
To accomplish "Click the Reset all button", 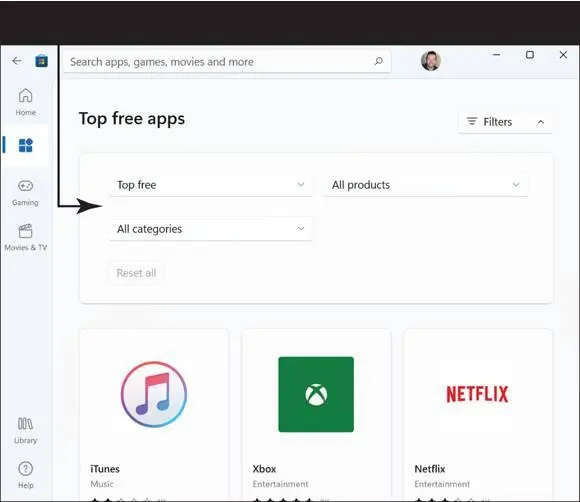I will 136,273.
